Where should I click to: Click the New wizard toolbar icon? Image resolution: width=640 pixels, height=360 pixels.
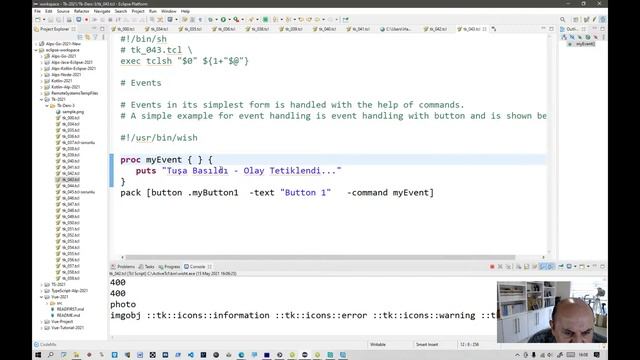coord(38,20)
